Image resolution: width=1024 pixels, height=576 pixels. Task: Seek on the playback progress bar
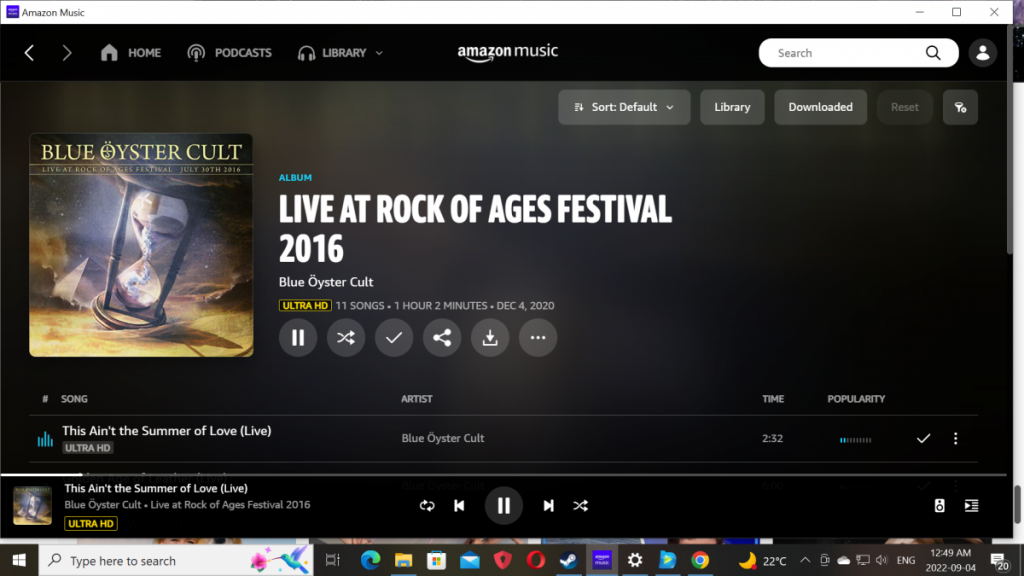click(503, 475)
